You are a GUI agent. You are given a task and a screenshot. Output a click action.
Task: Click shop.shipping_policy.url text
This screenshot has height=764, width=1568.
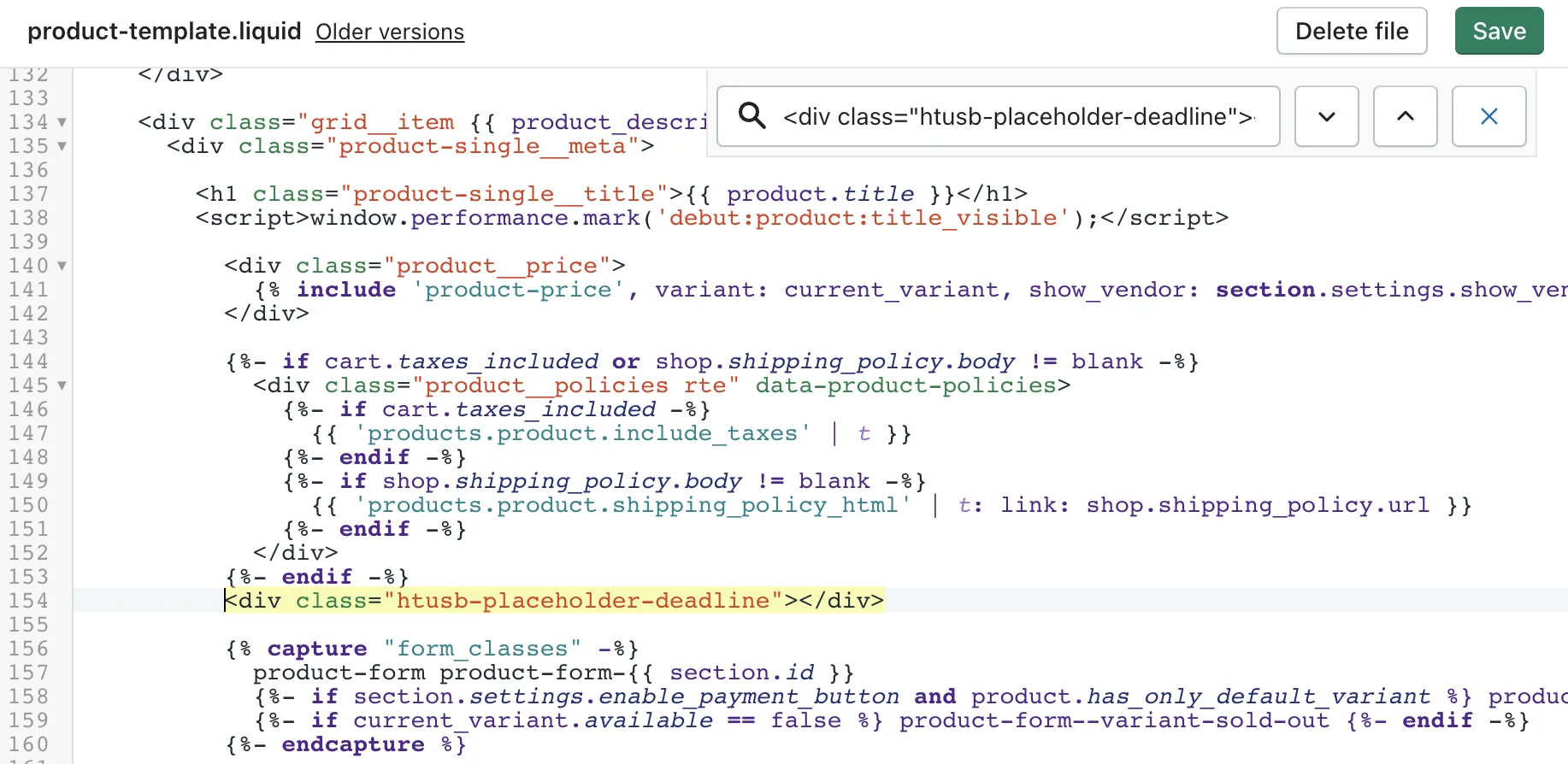1258,505
